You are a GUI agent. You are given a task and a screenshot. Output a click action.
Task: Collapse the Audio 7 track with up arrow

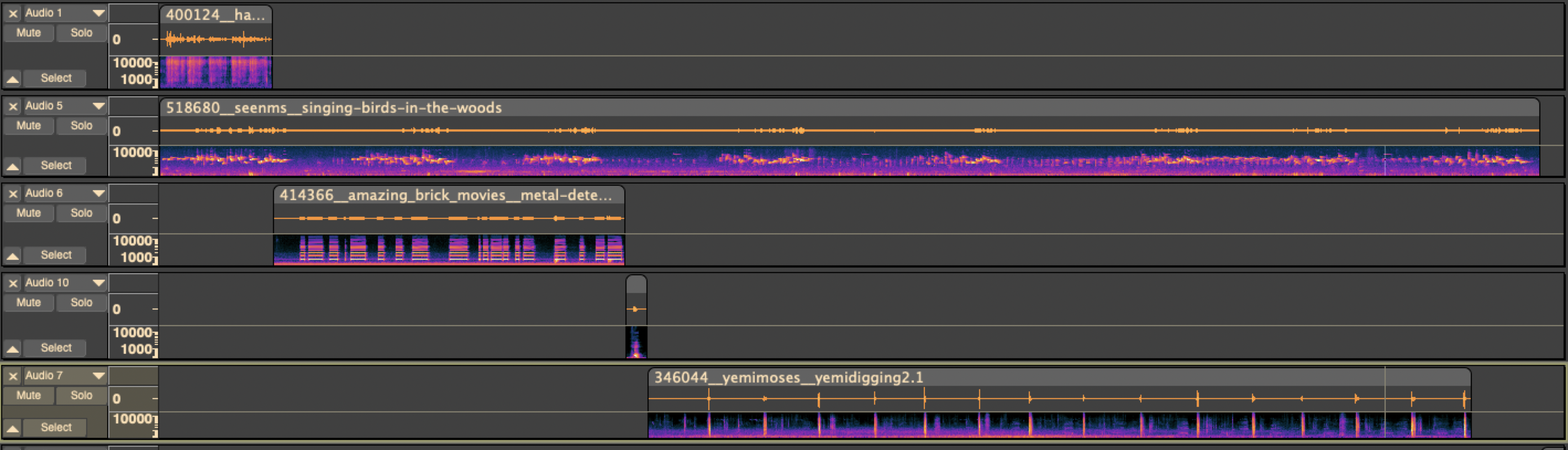13,428
